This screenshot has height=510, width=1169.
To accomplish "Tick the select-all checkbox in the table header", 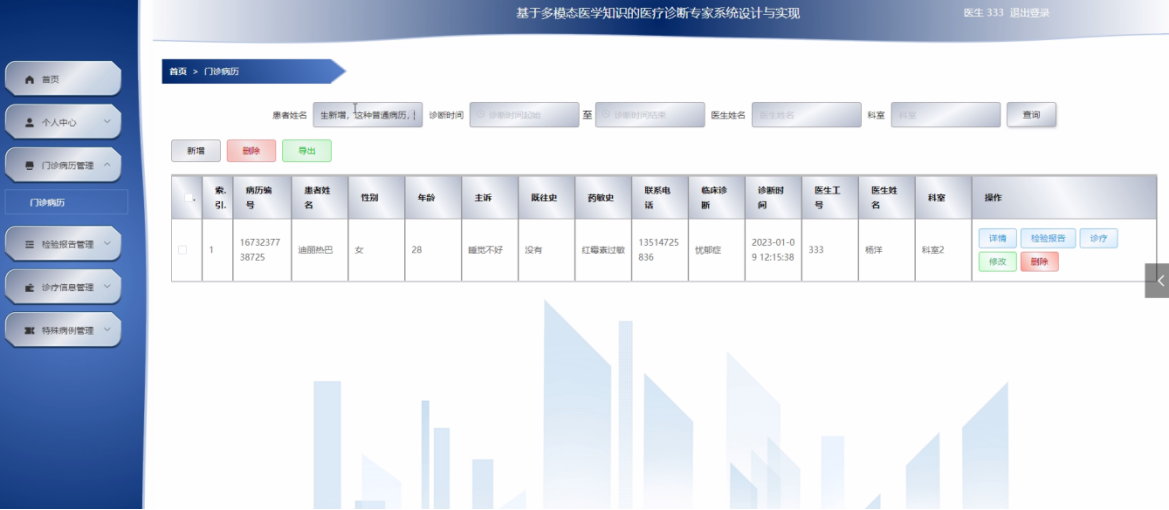I will pyautogui.click(x=188, y=197).
